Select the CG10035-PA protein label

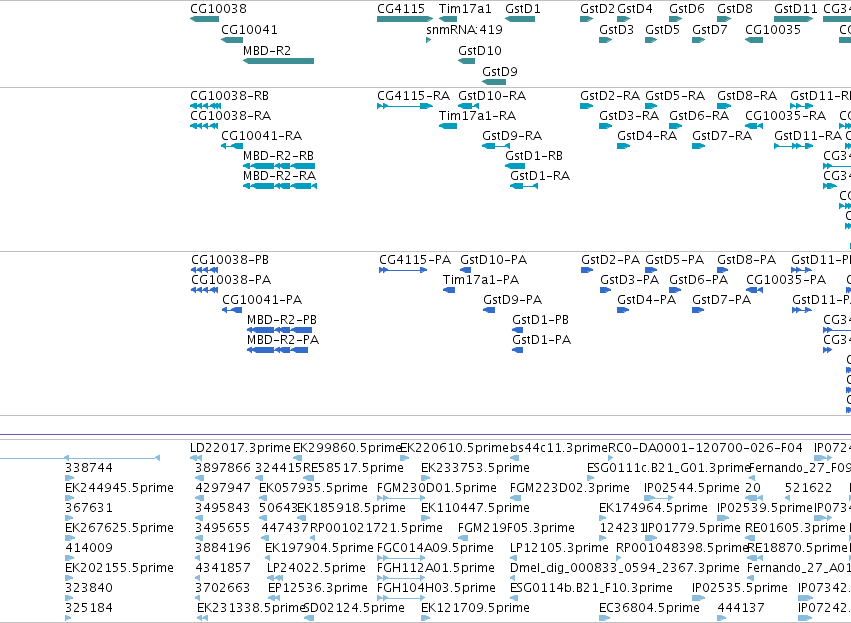coord(786,280)
